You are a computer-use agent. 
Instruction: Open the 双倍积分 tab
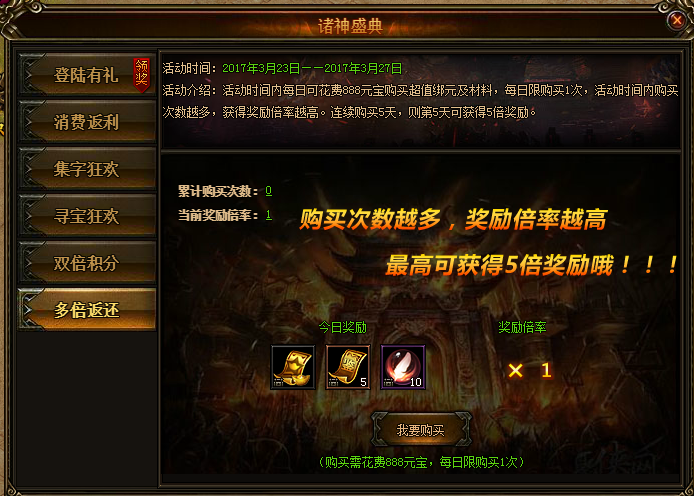coord(87,262)
